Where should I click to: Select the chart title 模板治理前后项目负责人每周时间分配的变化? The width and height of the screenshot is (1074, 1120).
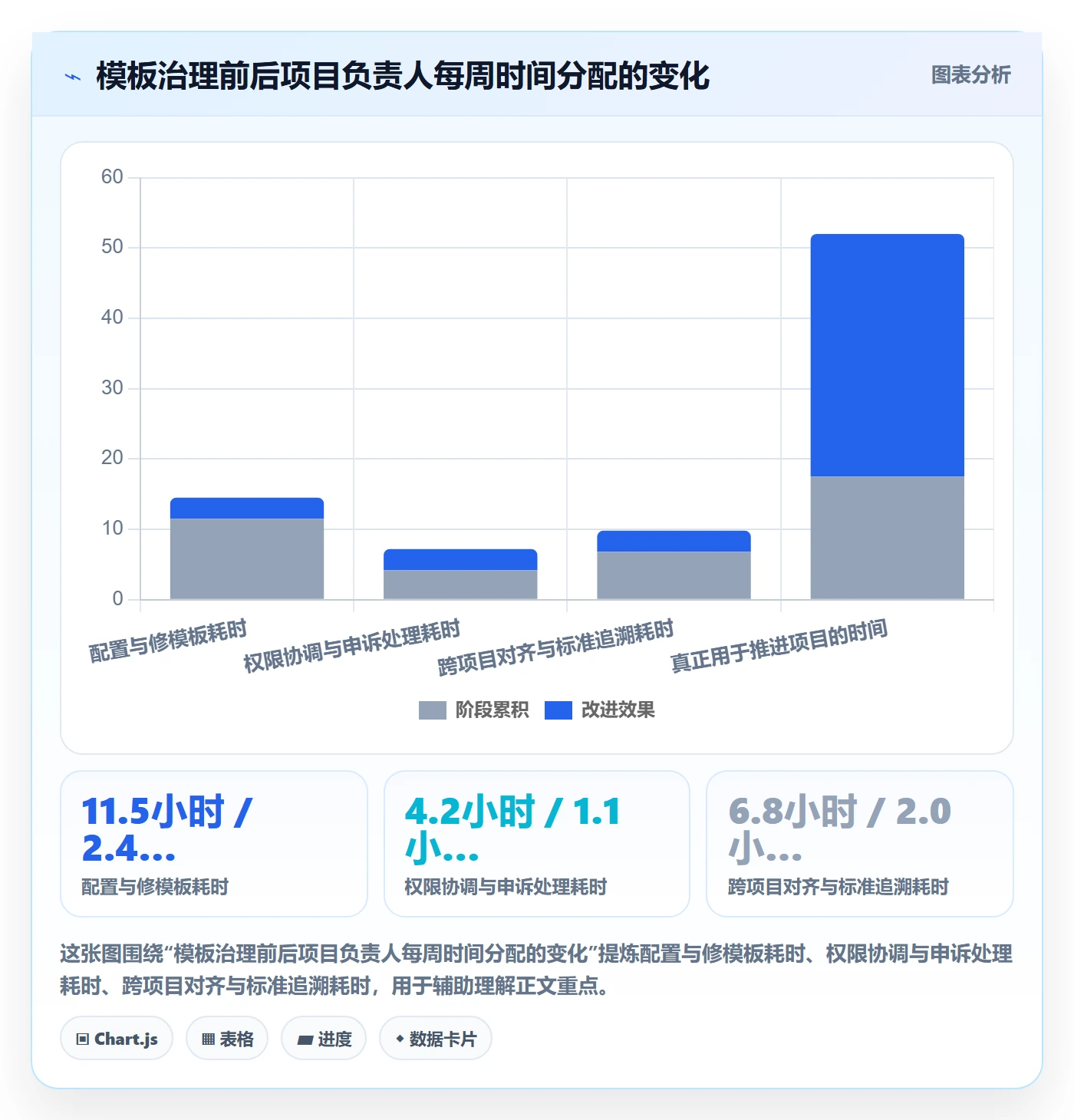pos(403,76)
